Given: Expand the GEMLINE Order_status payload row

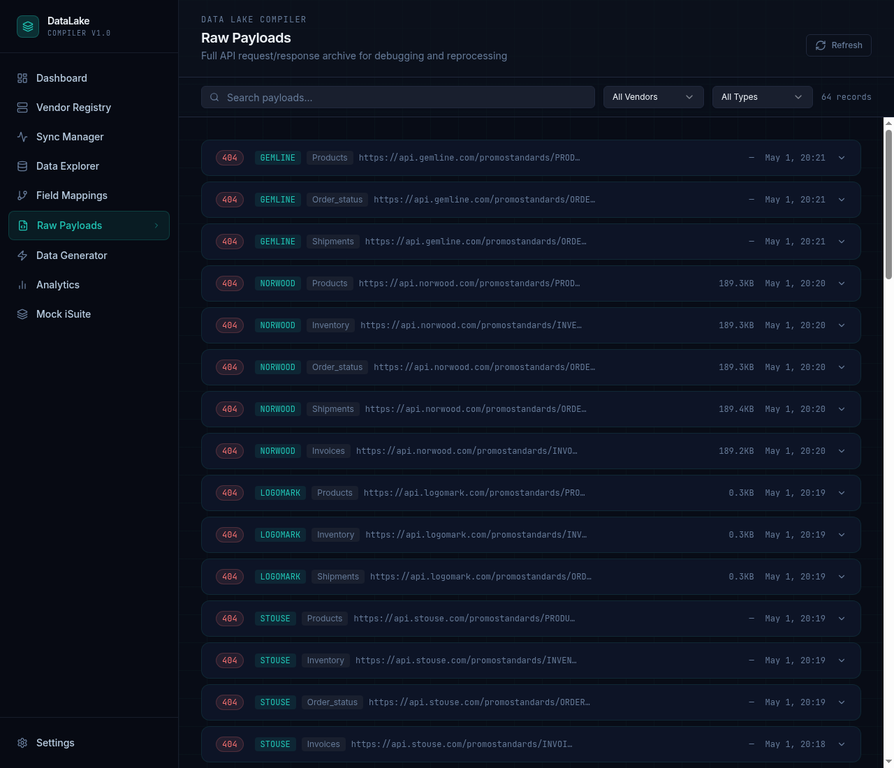Looking at the screenshot, I should coord(531,200).
